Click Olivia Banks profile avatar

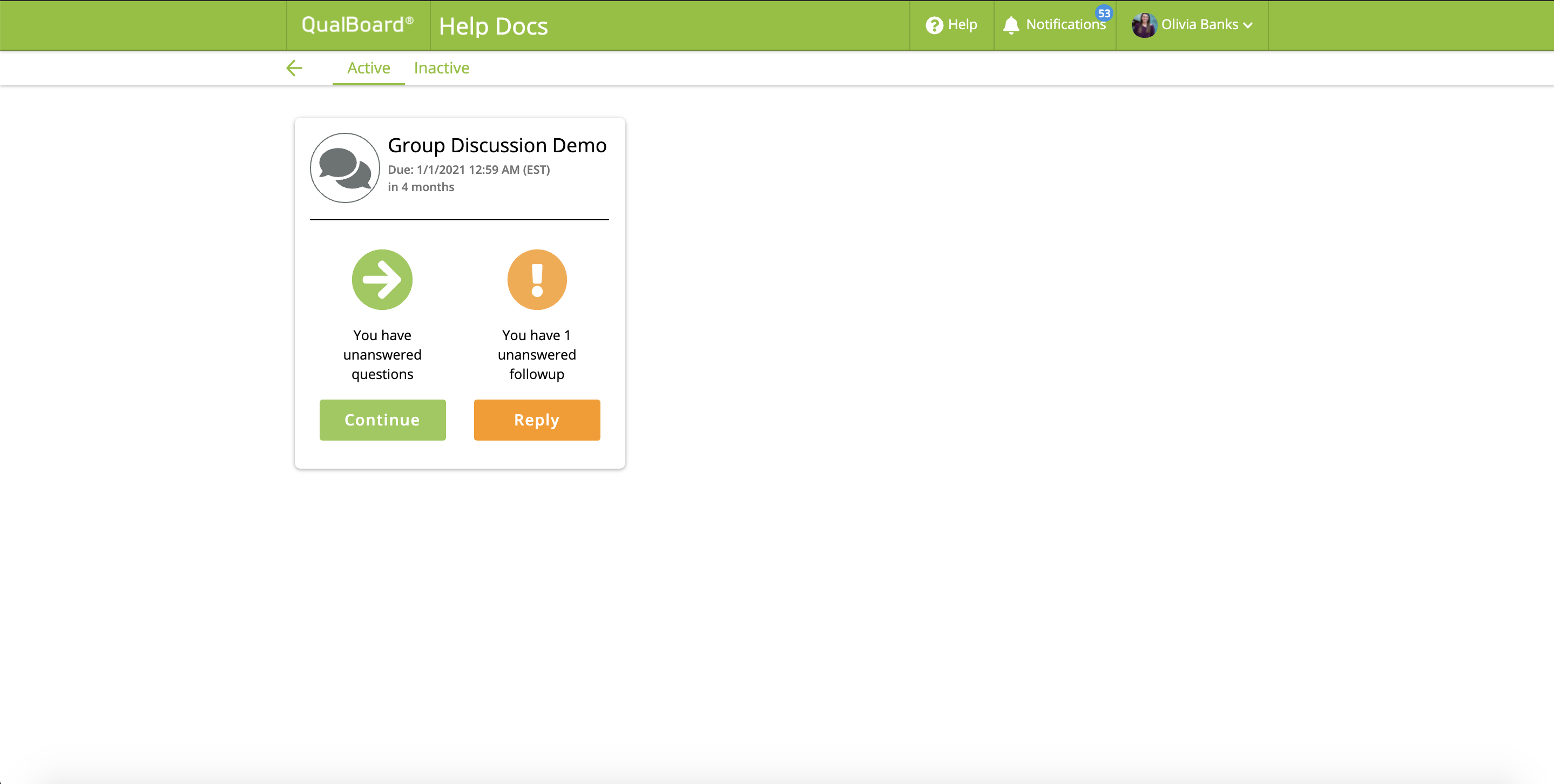point(1144,25)
